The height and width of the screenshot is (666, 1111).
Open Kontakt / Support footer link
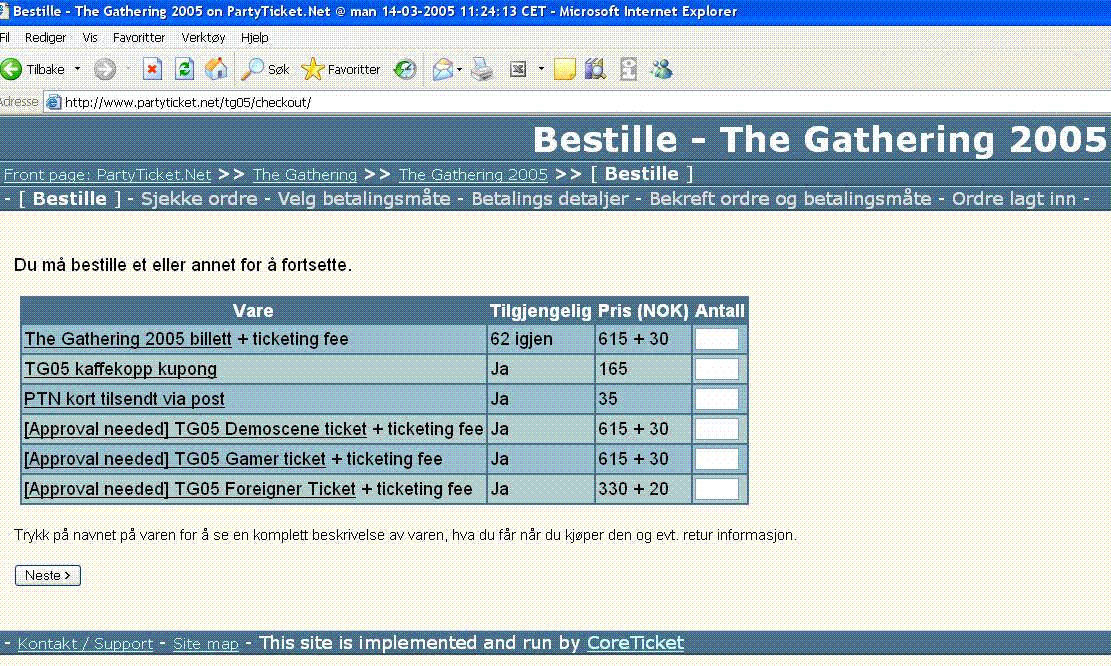coord(85,643)
